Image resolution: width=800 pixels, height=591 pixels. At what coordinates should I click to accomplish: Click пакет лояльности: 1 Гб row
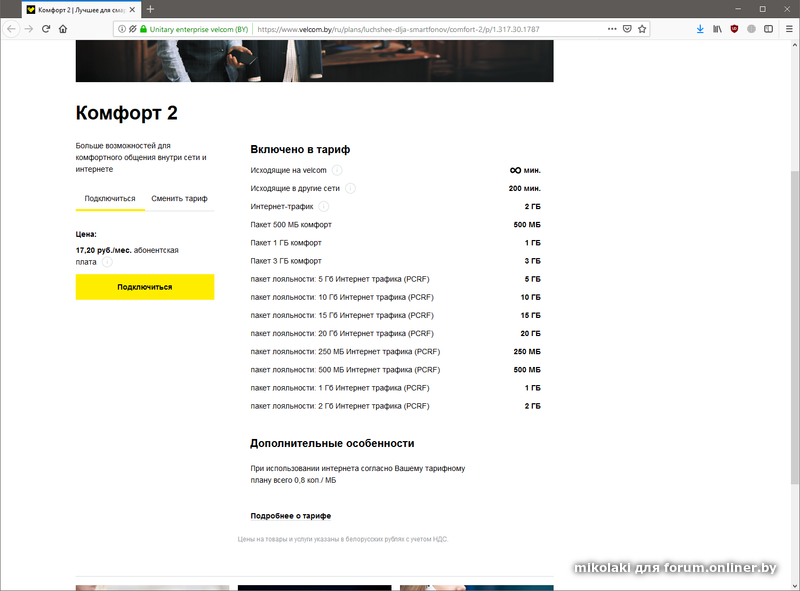point(395,388)
